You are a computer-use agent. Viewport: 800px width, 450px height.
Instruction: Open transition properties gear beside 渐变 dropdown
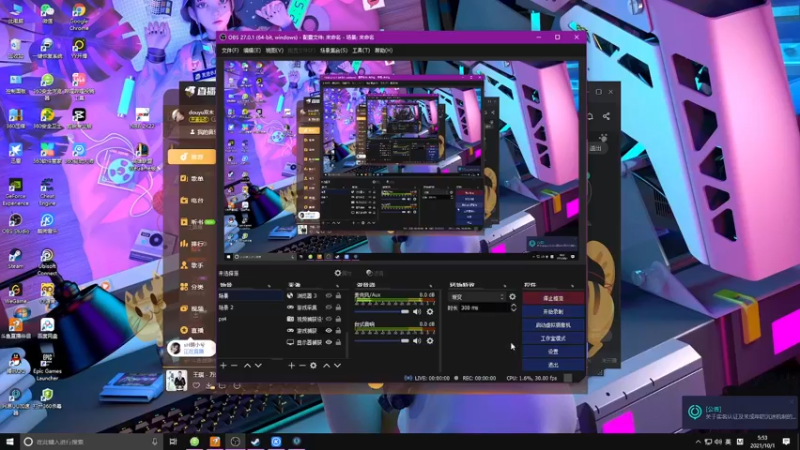[512, 296]
